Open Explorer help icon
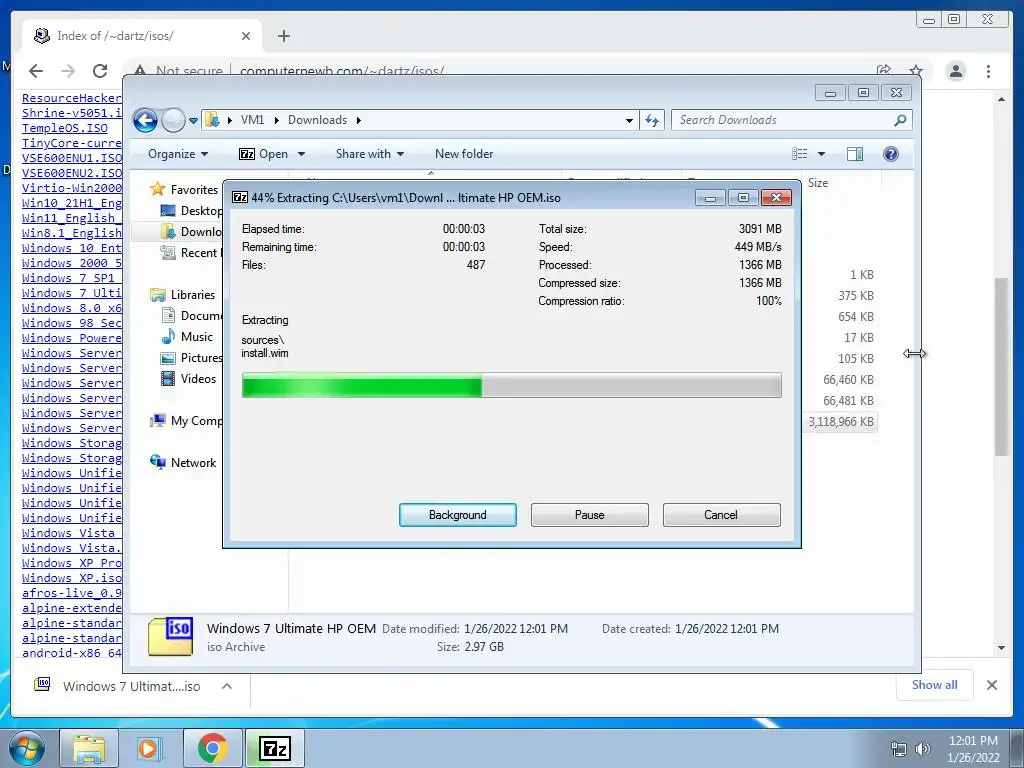This screenshot has width=1024, height=768. (890, 154)
